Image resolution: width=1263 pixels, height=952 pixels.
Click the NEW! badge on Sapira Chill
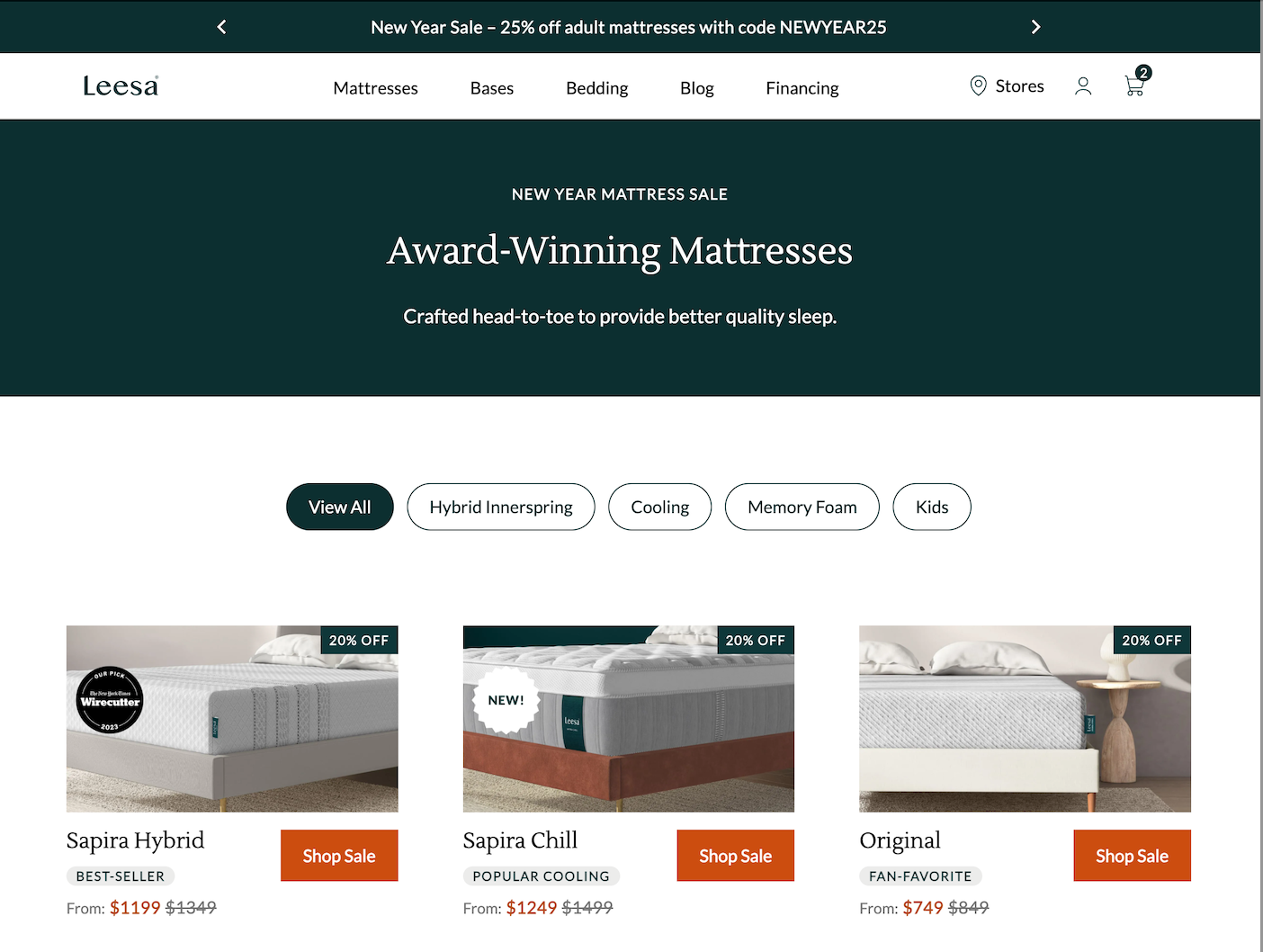(506, 700)
